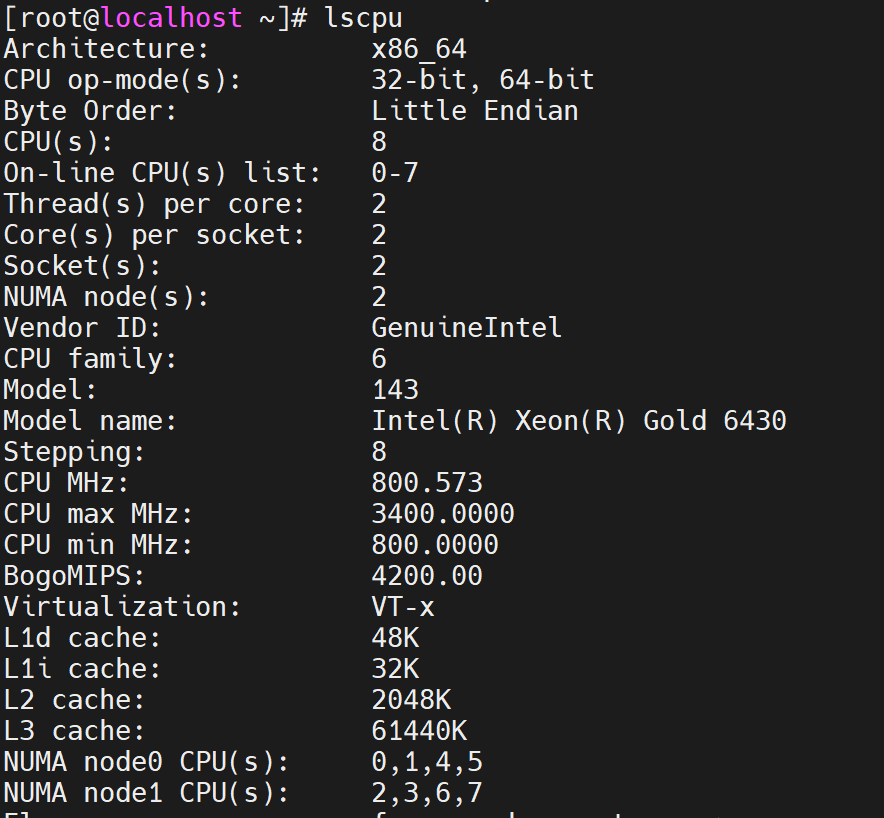
Task: Click the L3 cache value 61440K
Action: [419, 731]
